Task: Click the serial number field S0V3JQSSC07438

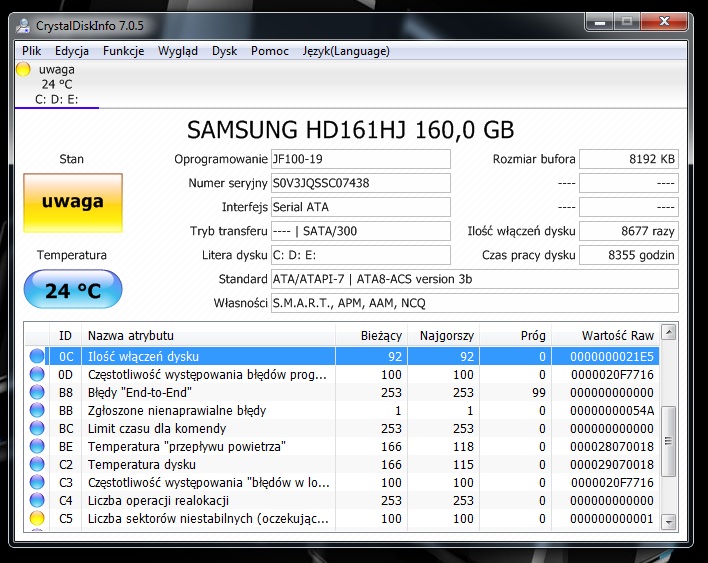Action: click(x=360, y=183)
